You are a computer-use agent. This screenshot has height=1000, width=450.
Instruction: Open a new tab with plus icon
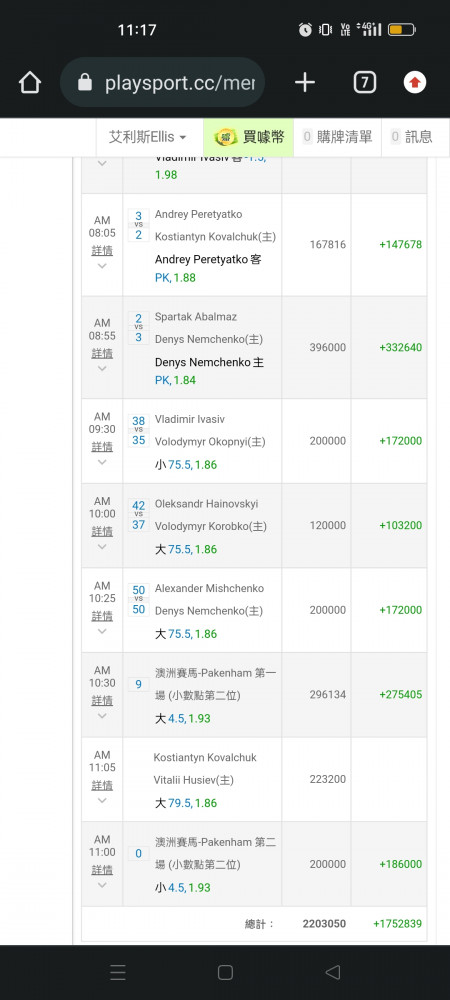305,82
